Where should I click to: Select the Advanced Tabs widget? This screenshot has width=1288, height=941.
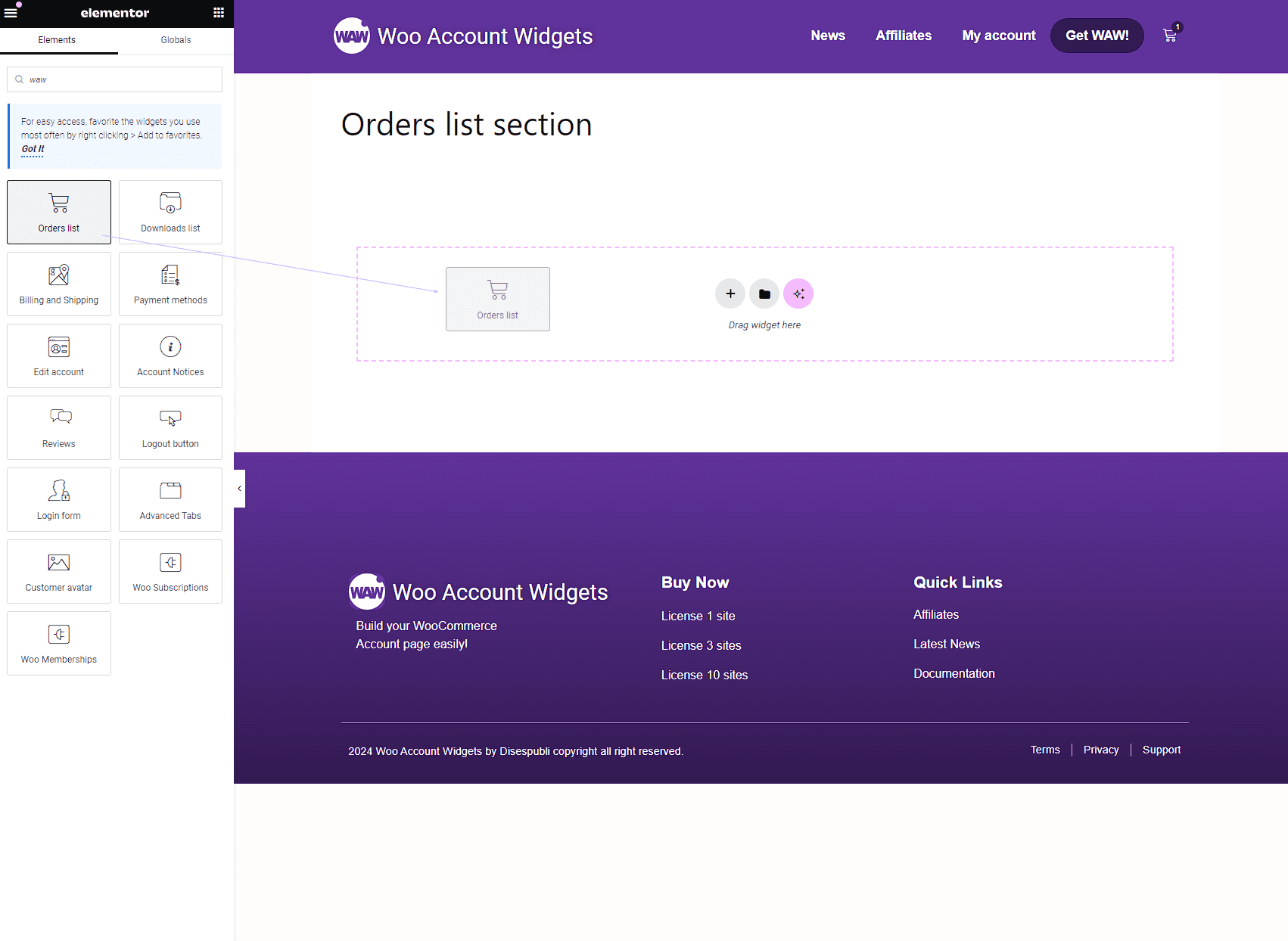coord(170,499)
